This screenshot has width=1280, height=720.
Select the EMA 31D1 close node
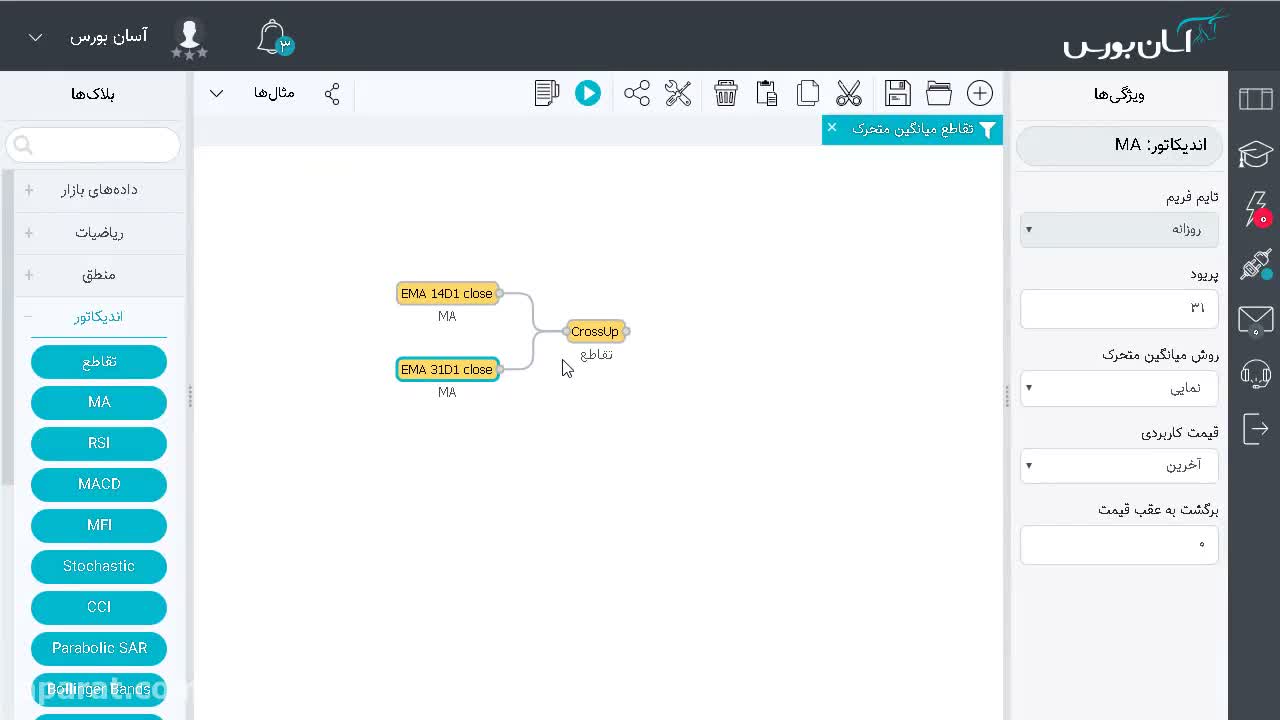447,369
